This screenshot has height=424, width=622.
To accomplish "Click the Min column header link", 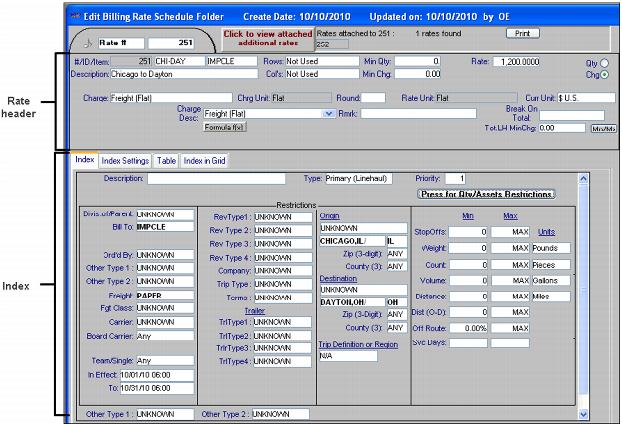I will [x=468, y=216].
